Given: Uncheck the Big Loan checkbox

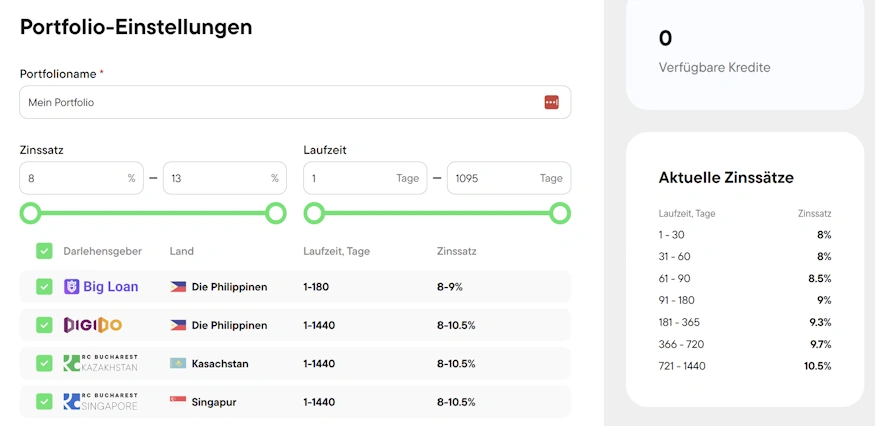Looking at the screenshot, I should tap(44, 287).
